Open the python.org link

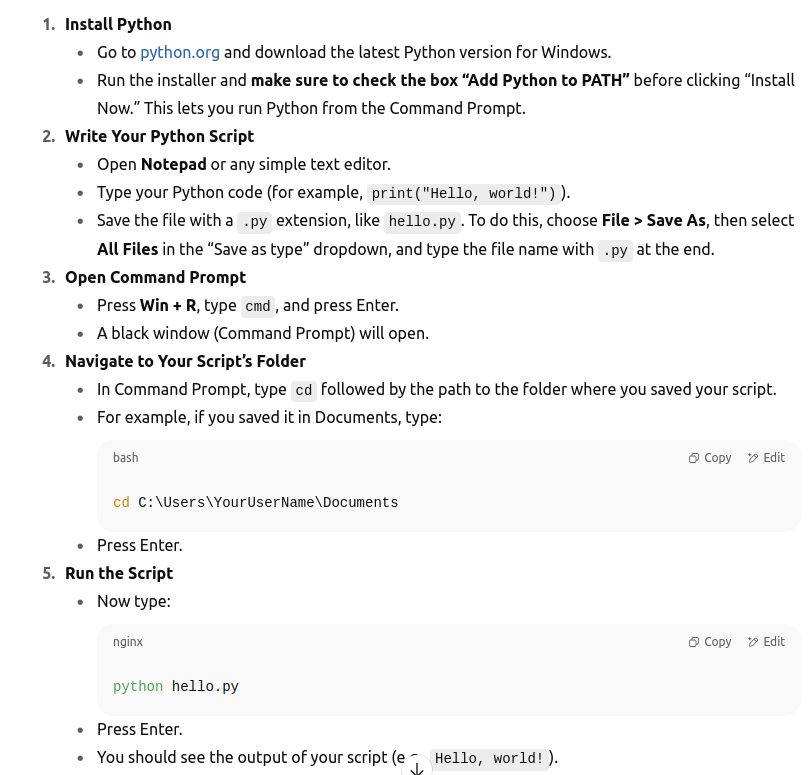click(x=180, y=52)
